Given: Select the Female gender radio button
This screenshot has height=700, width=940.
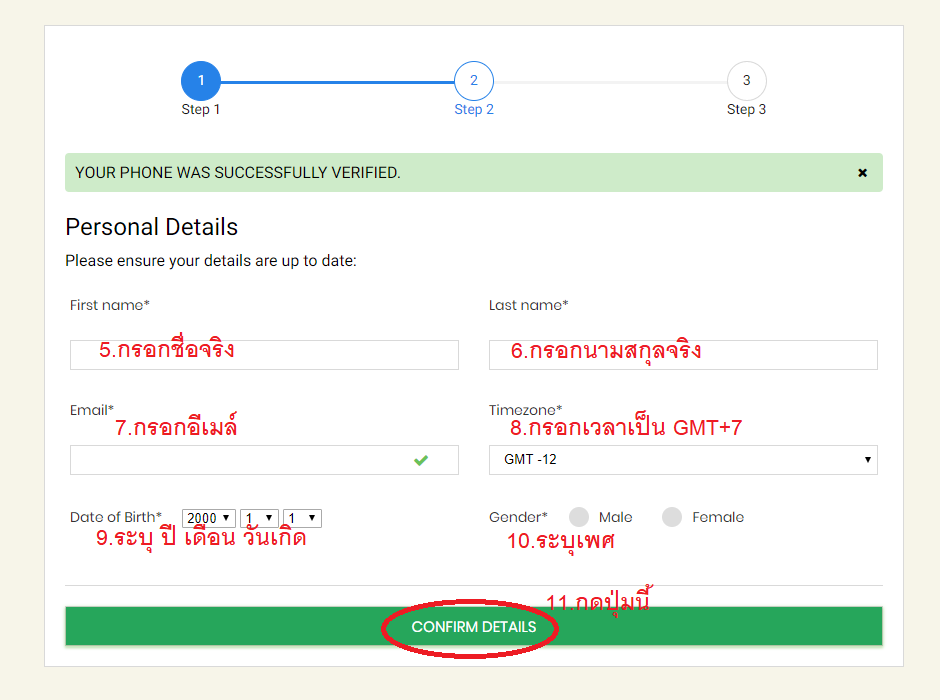Looking at the screenshot, I should [x=671, y=517].
